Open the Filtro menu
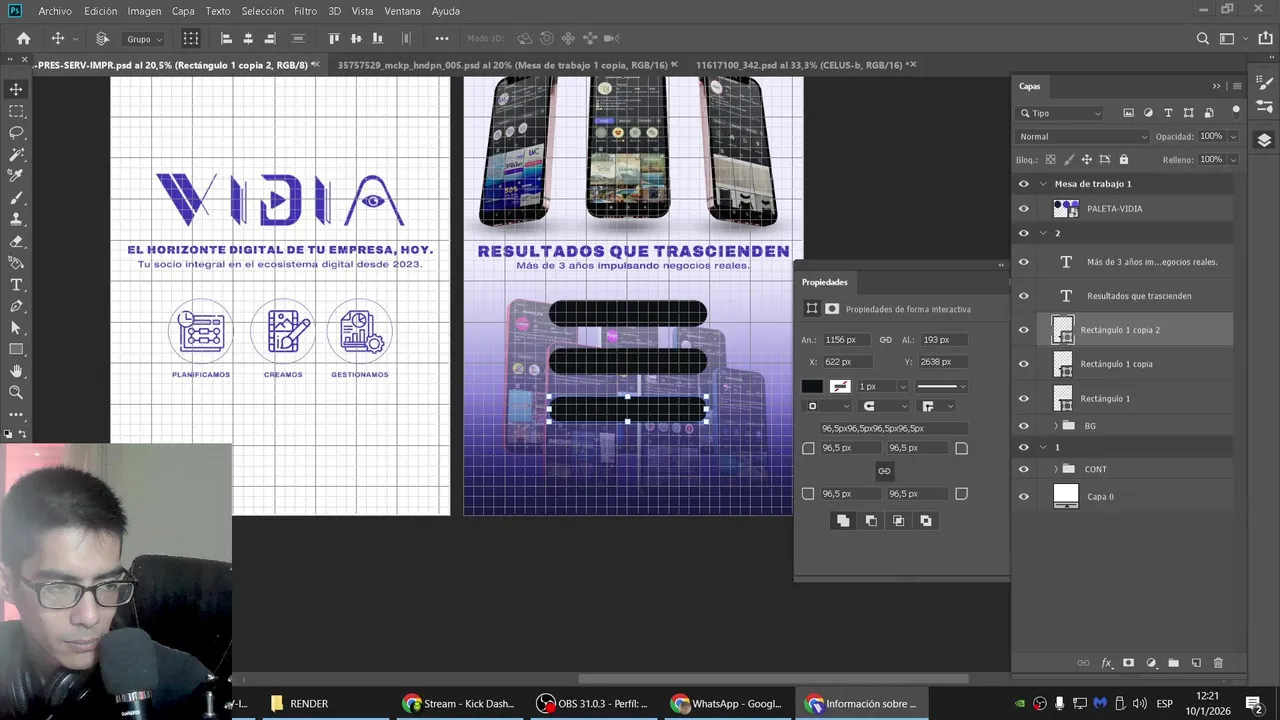1280x720 pixels. [305, 11]
